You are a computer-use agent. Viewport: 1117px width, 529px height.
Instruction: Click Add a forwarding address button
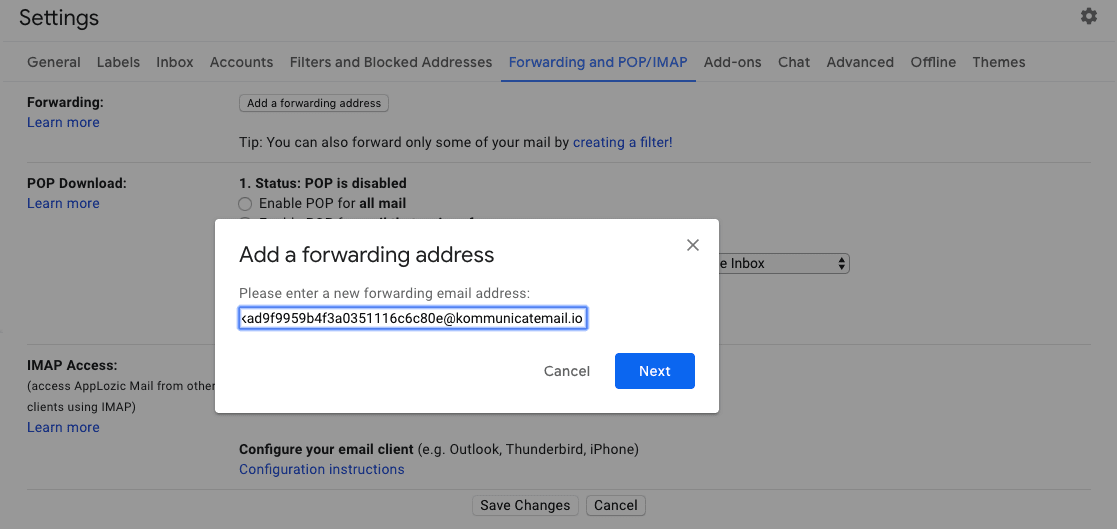click(314, 103)
